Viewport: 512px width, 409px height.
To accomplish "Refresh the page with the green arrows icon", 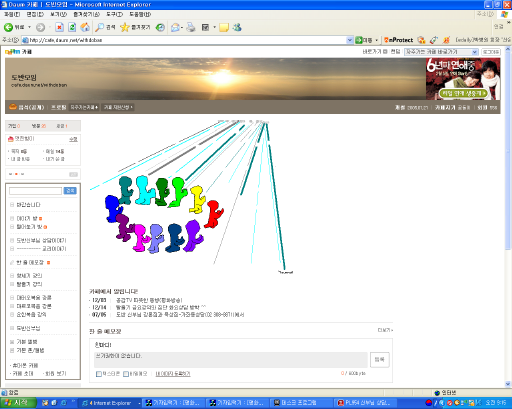I will [72, 28].
